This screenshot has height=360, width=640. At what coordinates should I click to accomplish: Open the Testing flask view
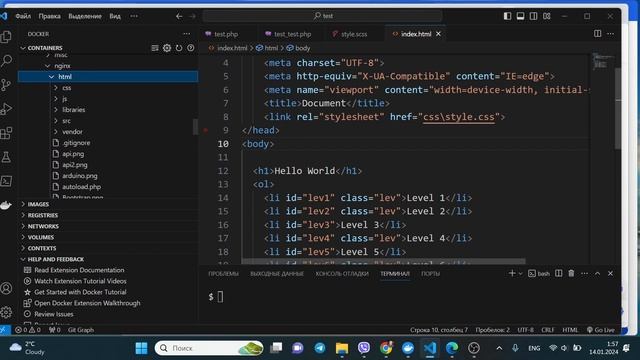point(6,157)
